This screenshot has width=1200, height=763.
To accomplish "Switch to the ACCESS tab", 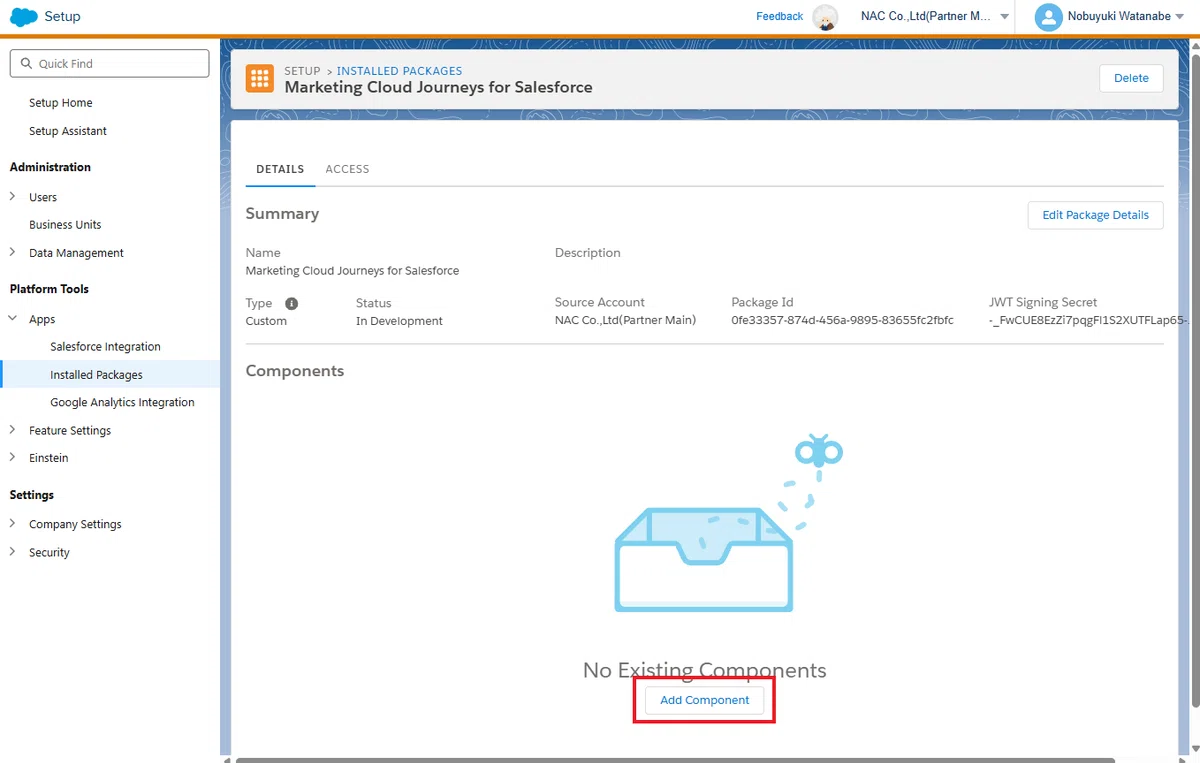I will click(x=347, y=169).
